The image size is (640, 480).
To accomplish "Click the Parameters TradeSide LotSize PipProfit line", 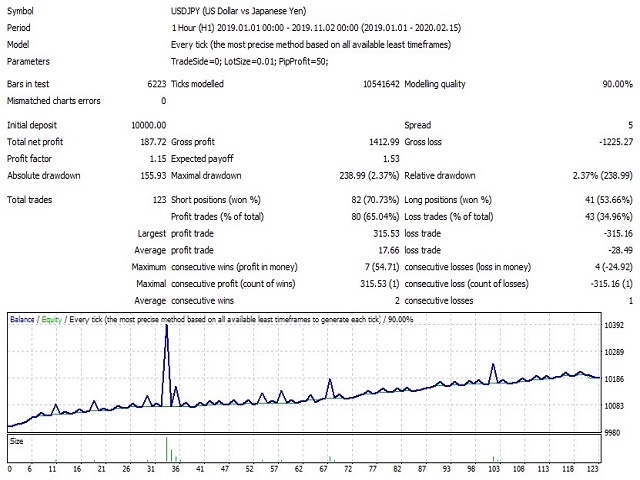I will pyautogui.click(x=249, y=62).
